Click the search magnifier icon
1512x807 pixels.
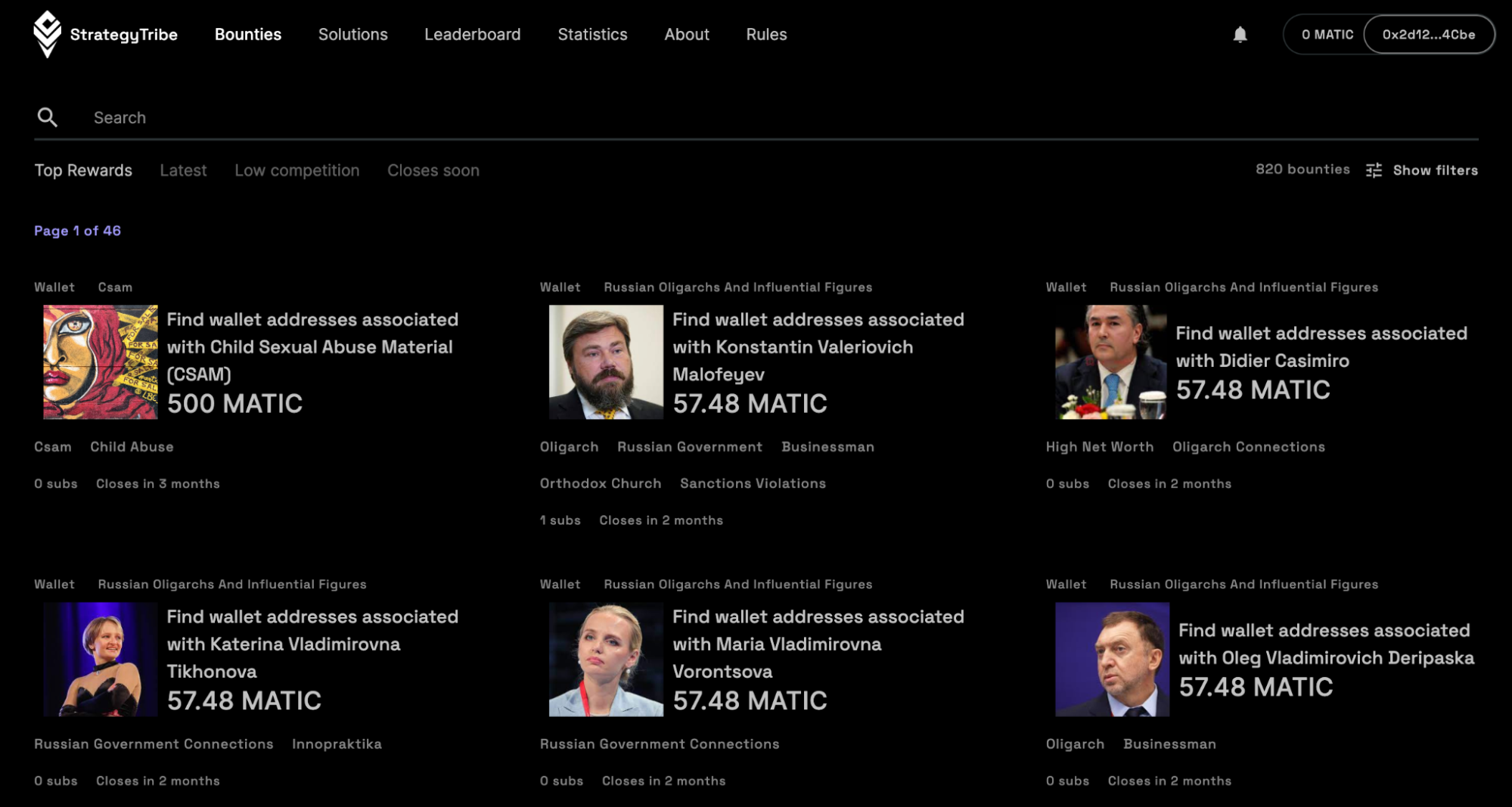pyautogui.click(x=48, y=117)
